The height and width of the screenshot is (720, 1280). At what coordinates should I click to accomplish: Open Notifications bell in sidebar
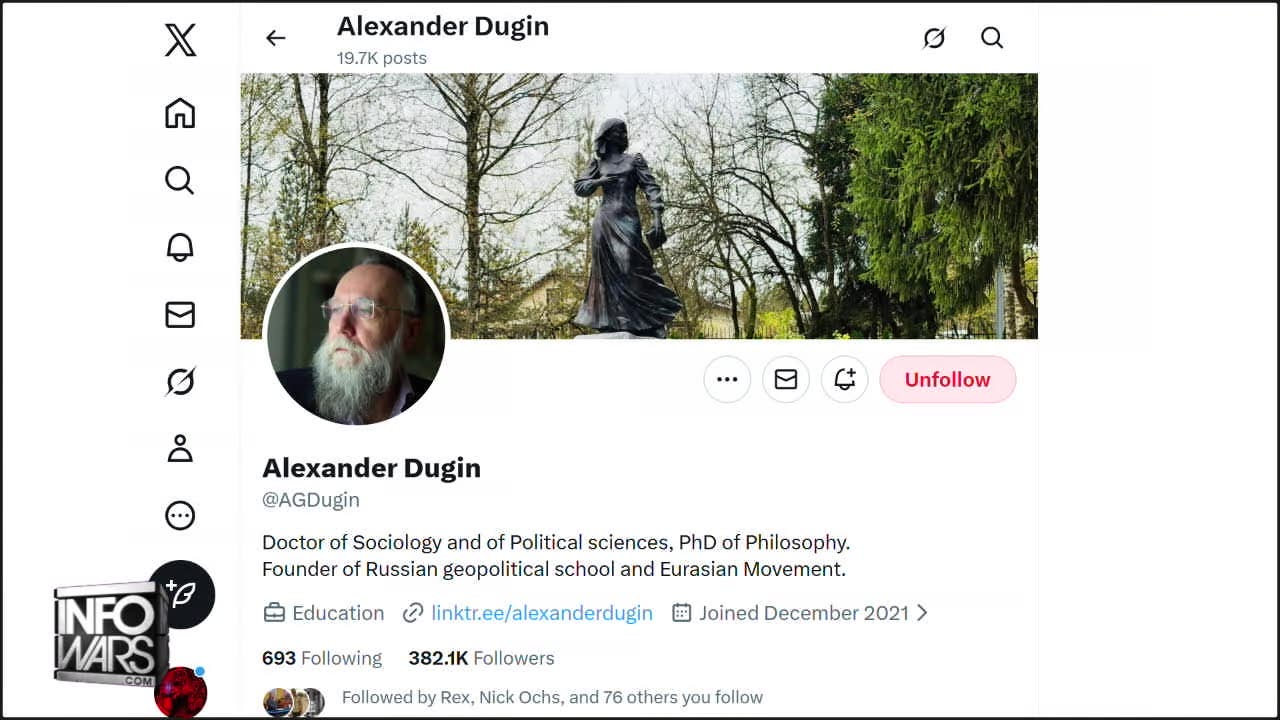pos(180,247)
